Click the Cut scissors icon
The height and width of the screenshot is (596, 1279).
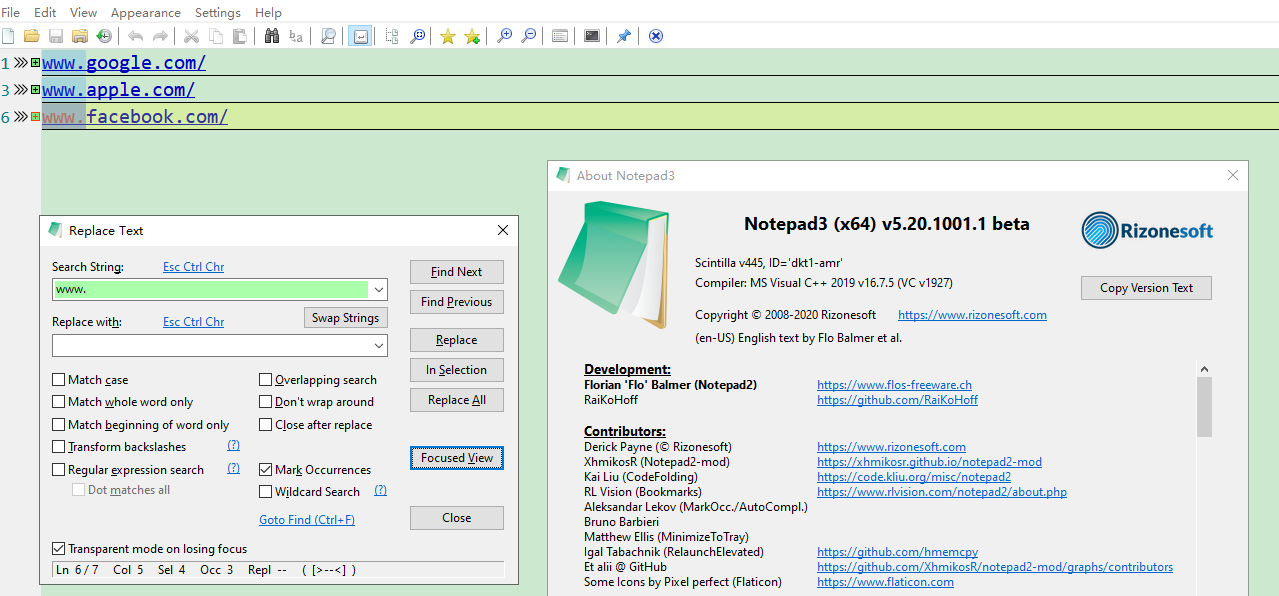191,36
